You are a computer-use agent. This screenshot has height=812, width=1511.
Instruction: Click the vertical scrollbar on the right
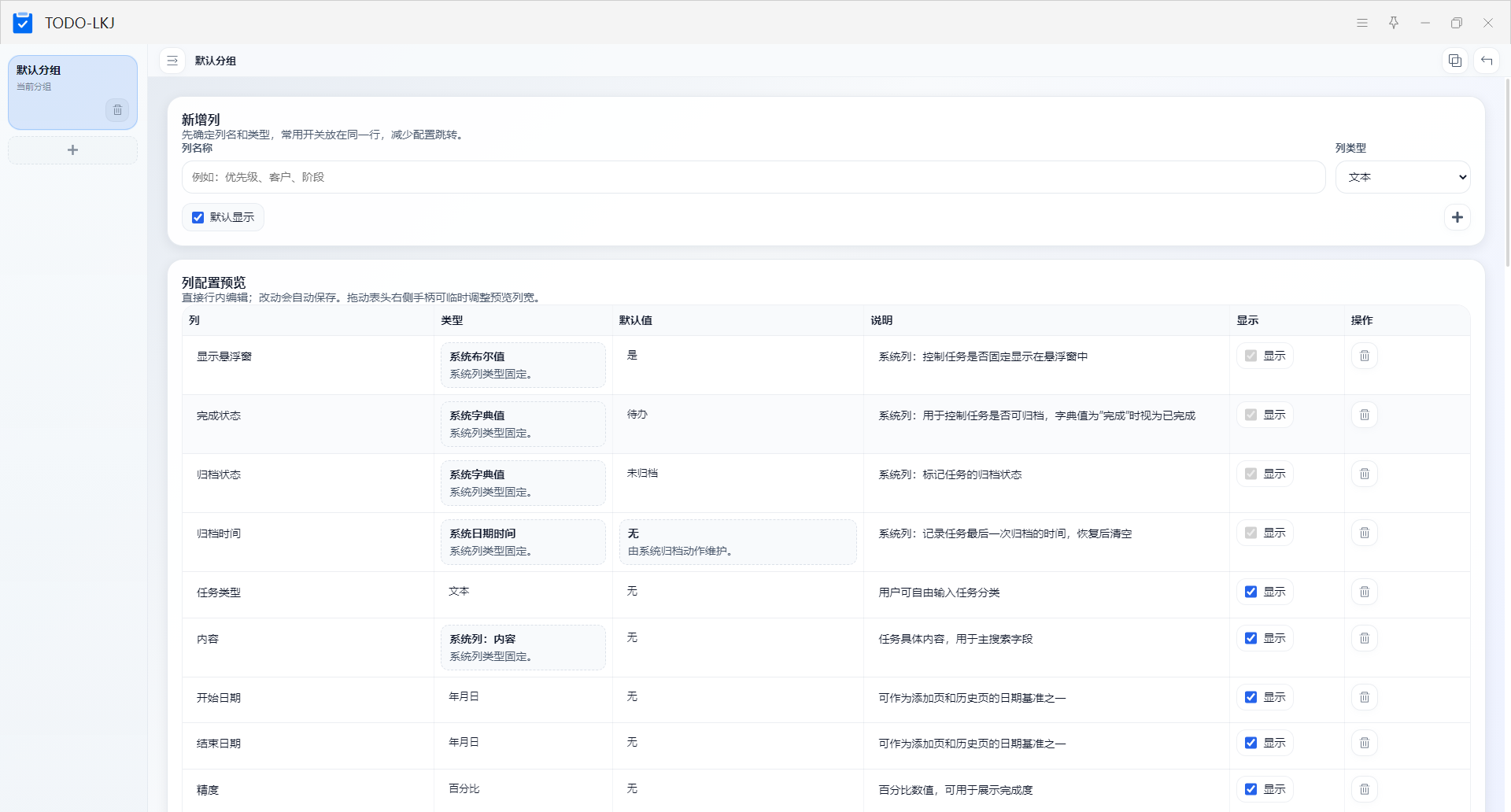click(1507, 173)
